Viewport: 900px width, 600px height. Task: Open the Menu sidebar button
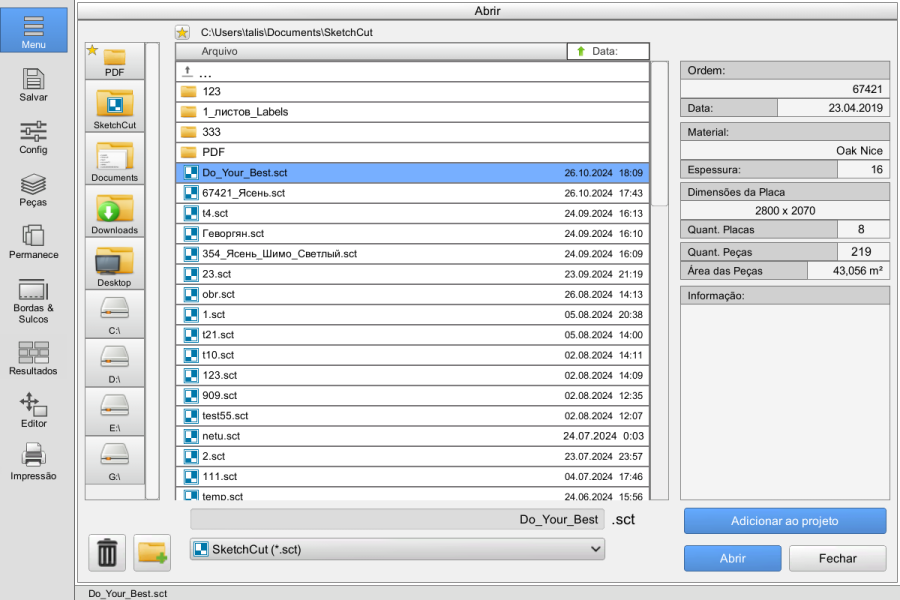coord(33,30)
